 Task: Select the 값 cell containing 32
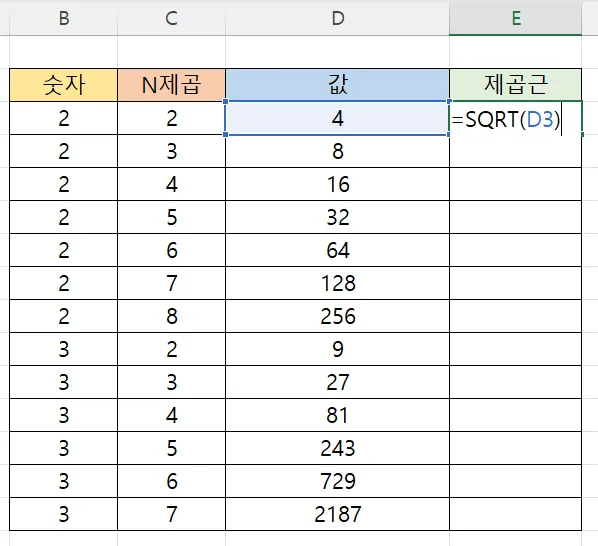(338, 217)
